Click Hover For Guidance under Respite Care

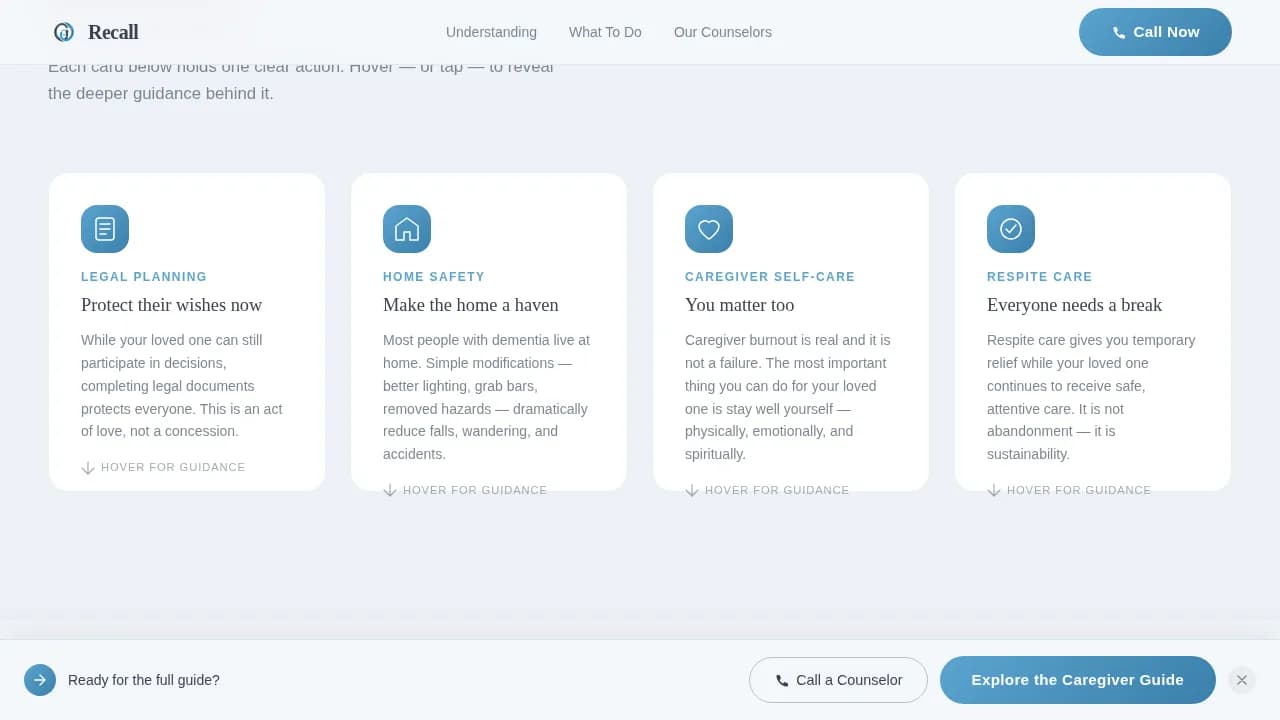point(1079,490)
